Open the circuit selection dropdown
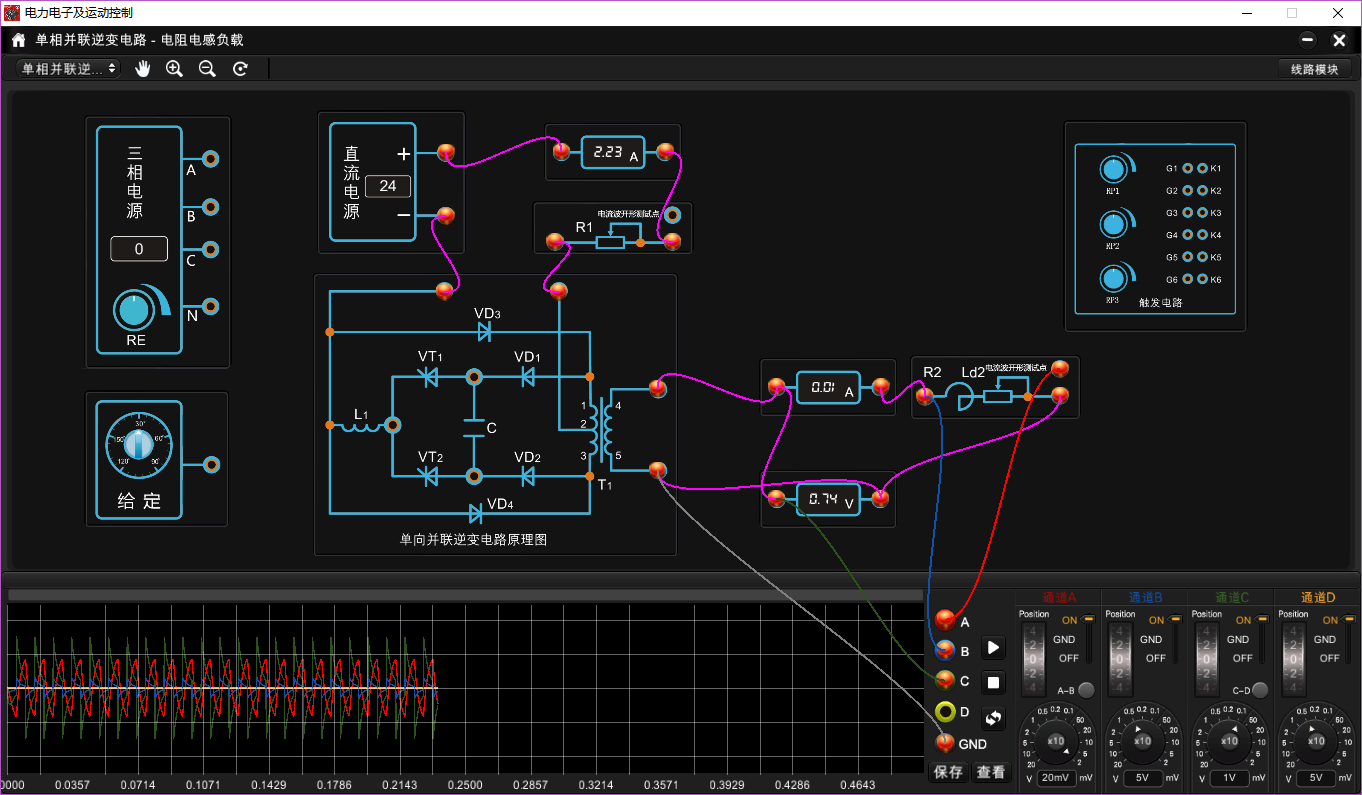 click(x=68, y=69)
